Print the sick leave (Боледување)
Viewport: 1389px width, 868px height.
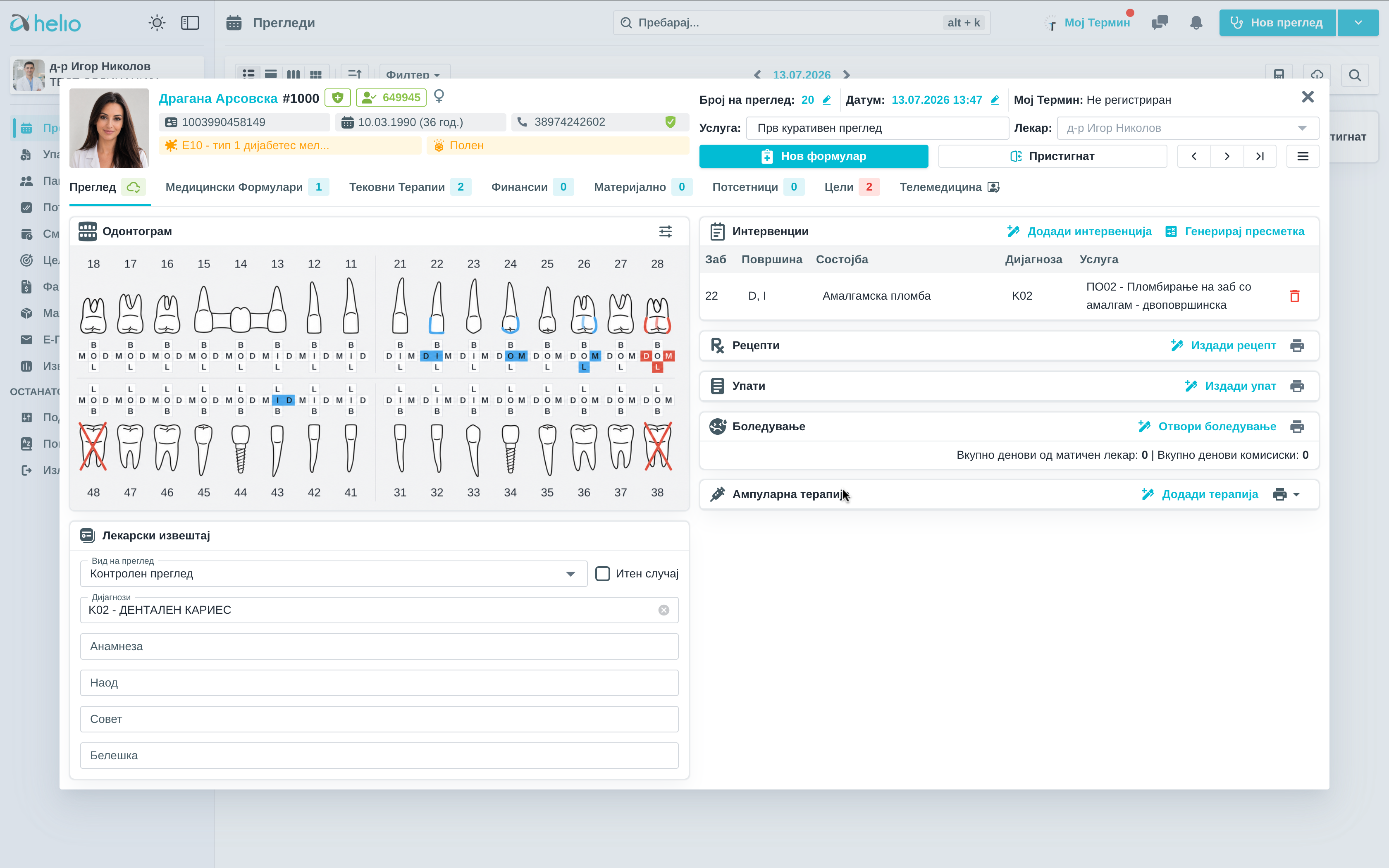[1296, 427]
